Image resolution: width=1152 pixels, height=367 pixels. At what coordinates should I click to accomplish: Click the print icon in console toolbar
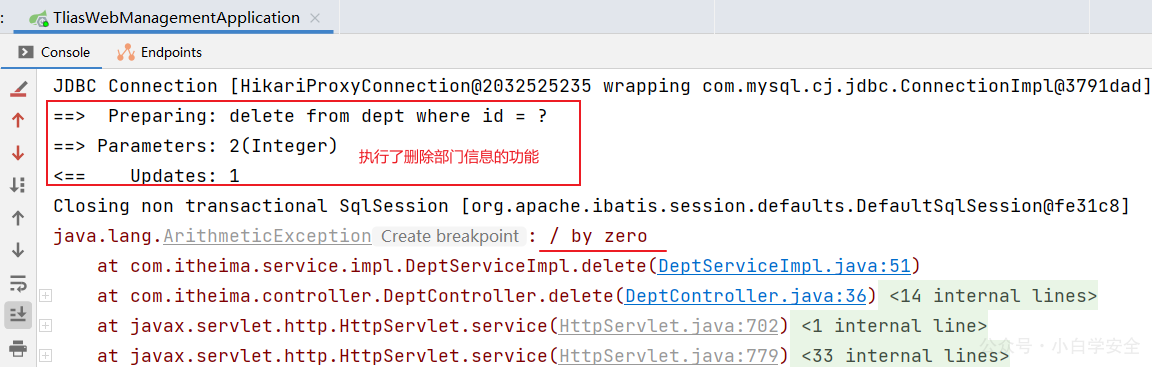click(18, 347)
